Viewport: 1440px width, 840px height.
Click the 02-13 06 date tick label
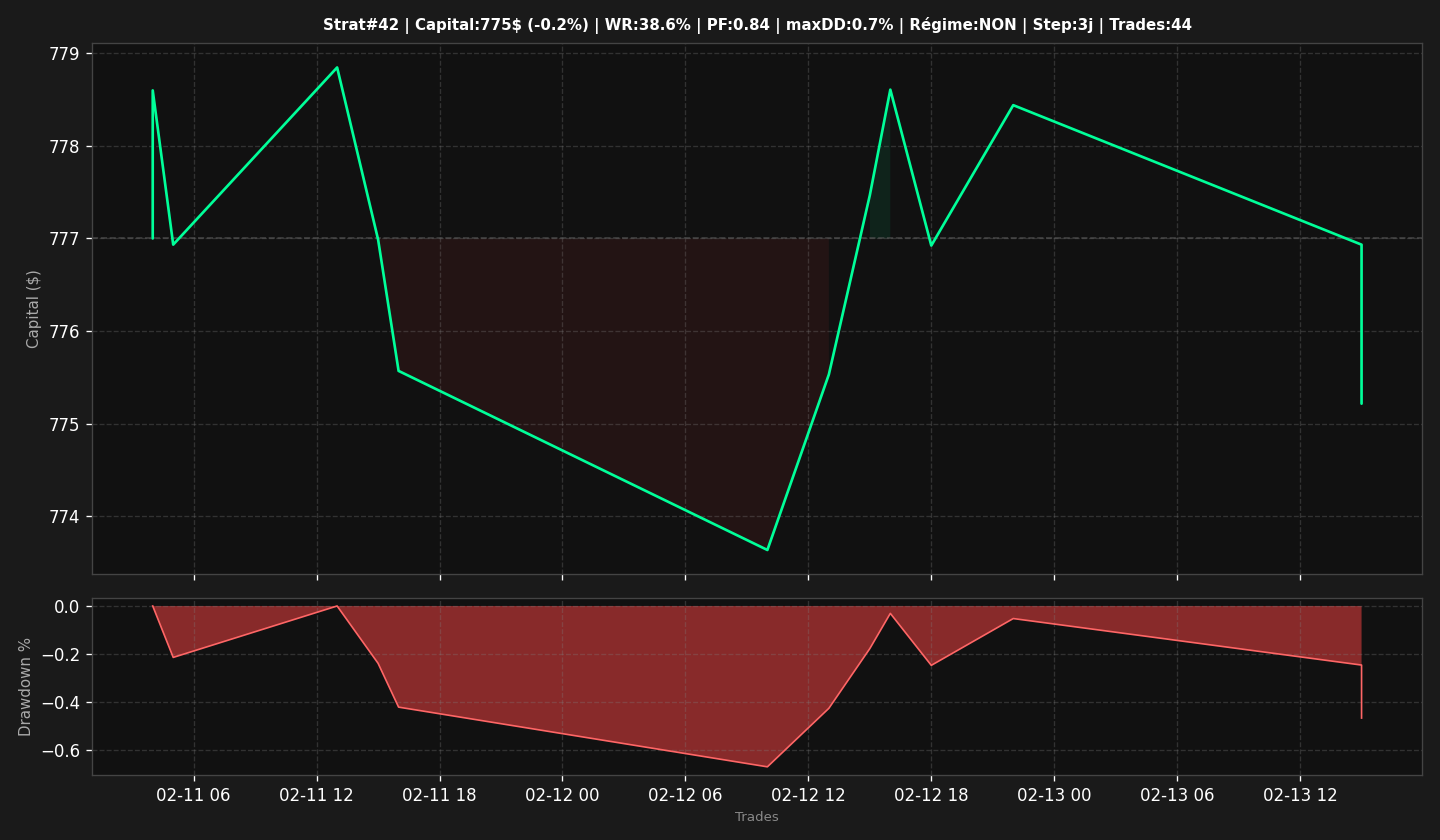[1177, 795]
